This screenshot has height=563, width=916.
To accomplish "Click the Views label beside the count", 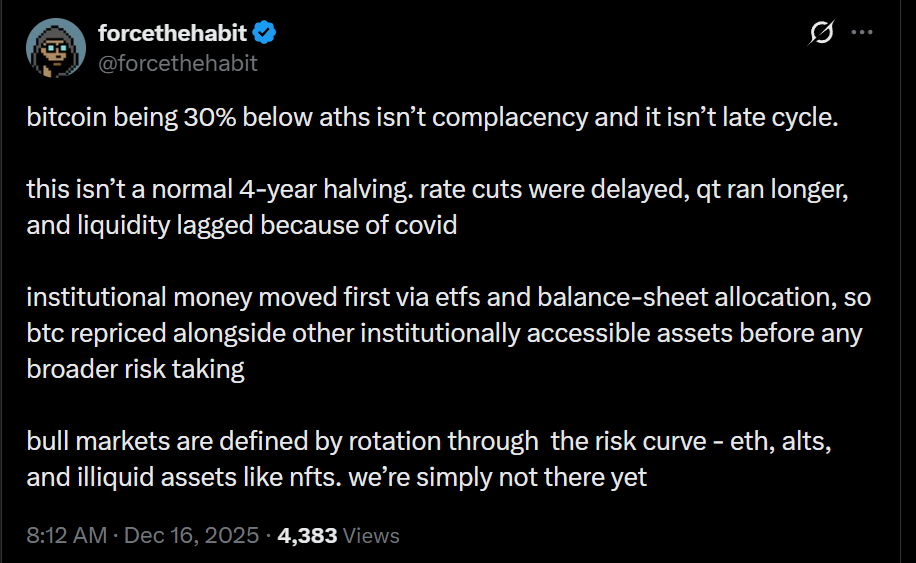I will click(371, 535).
